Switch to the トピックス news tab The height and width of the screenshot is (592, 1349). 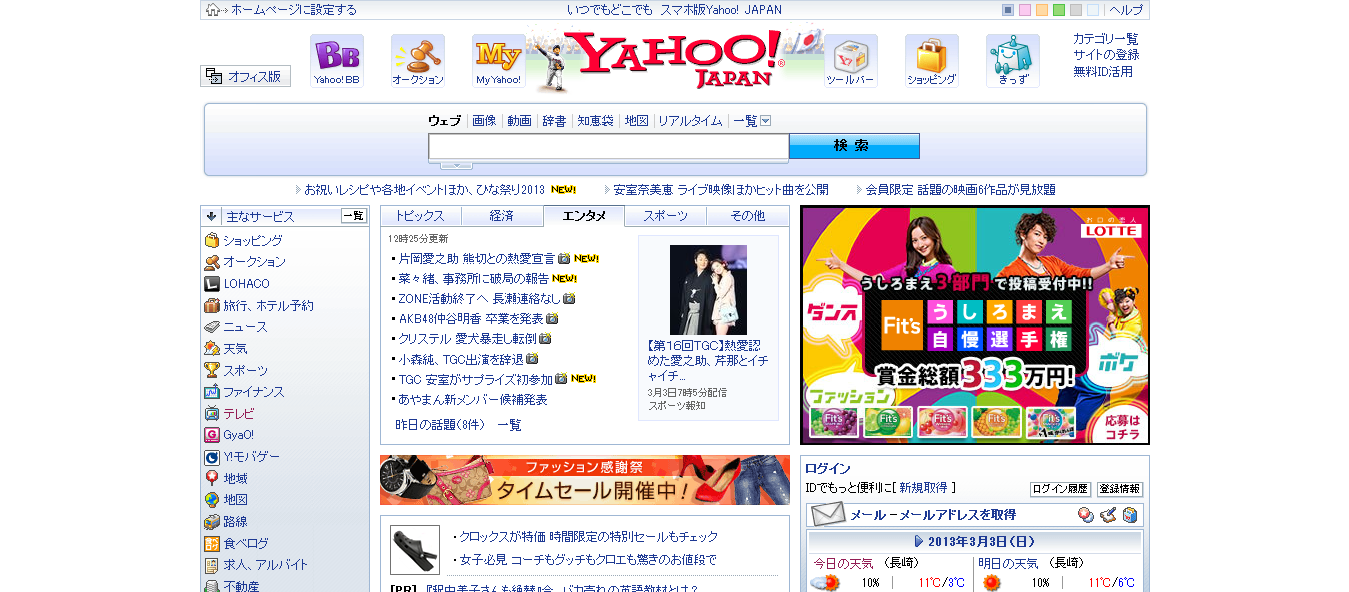pyautogui.click(x=421, y=216)
